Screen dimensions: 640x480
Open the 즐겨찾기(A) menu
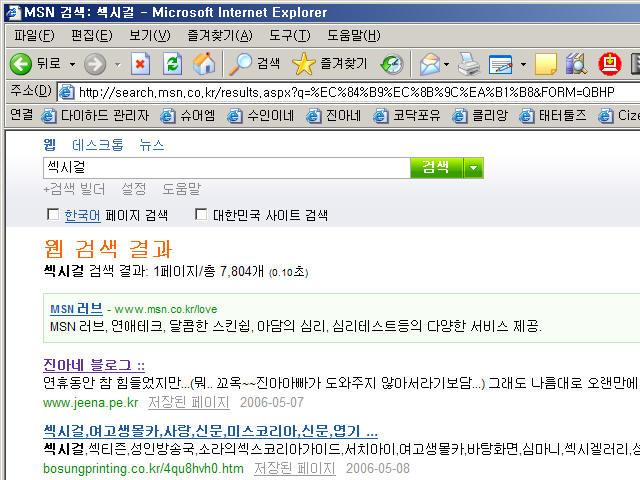click(x=219, y=36)
